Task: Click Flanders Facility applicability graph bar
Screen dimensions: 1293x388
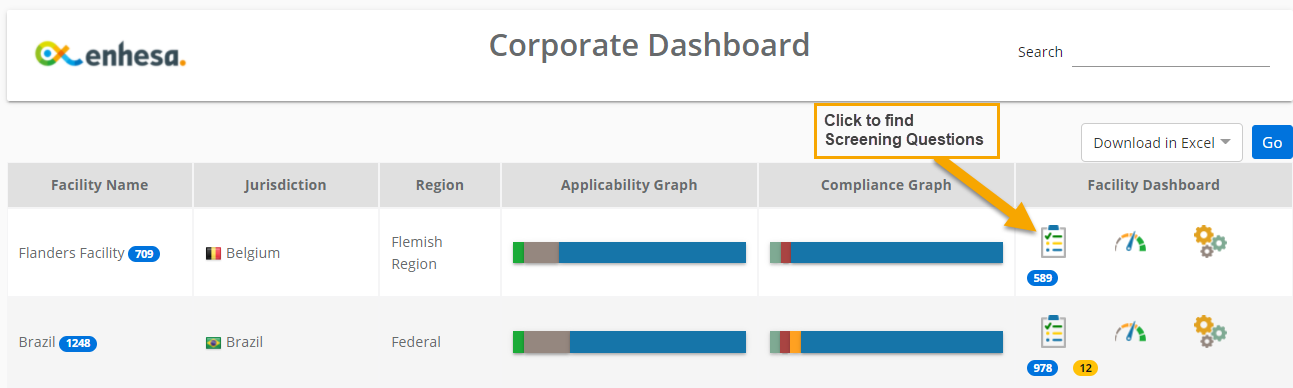Action: pos(629,252)
